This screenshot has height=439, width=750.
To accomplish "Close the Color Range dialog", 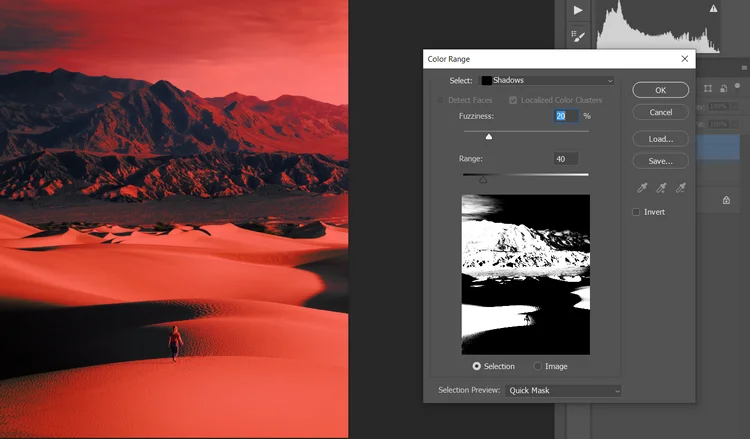I will coord(685,59).
